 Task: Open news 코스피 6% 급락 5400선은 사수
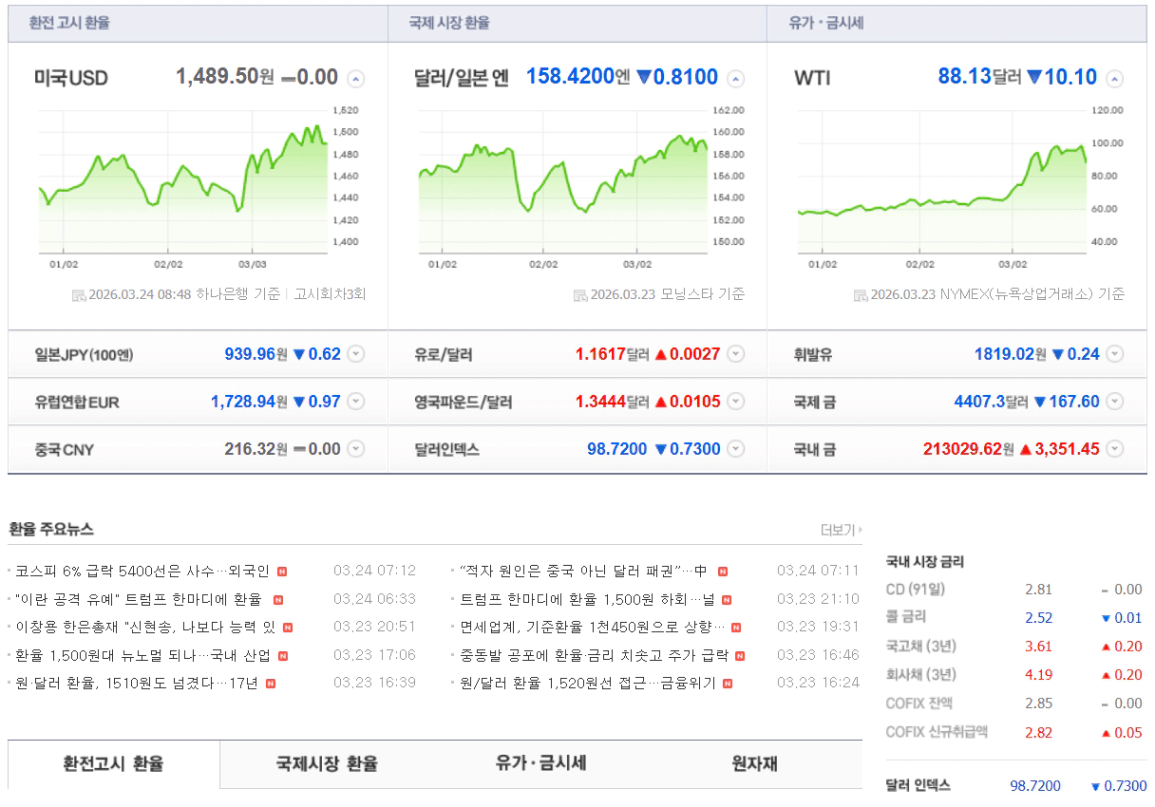pos(142,571)
